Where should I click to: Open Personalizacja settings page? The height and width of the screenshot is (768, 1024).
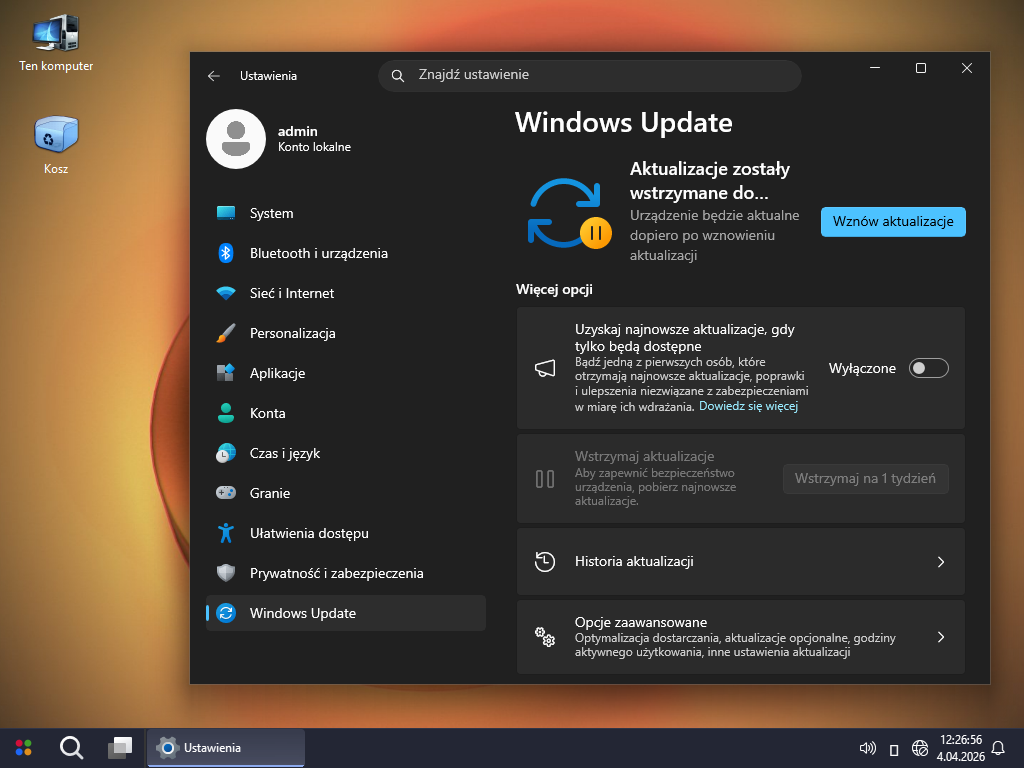(x=292, y=333)
